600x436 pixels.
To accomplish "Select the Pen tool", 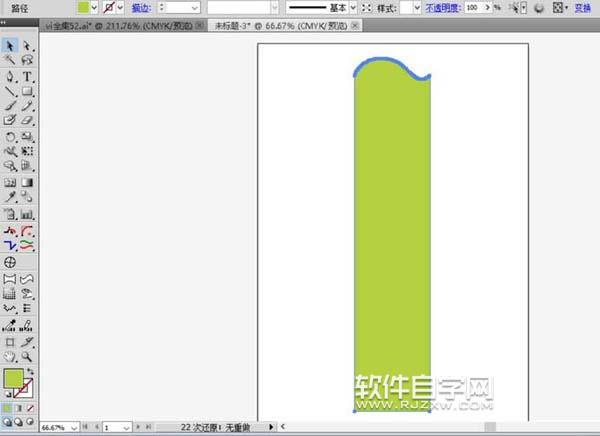I will click(10, 77).
